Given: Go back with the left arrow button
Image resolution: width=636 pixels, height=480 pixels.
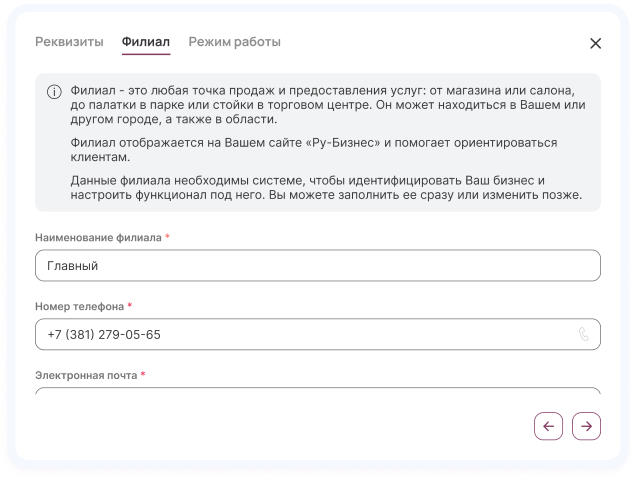Looking at the screenshot, I should point(548,426).
